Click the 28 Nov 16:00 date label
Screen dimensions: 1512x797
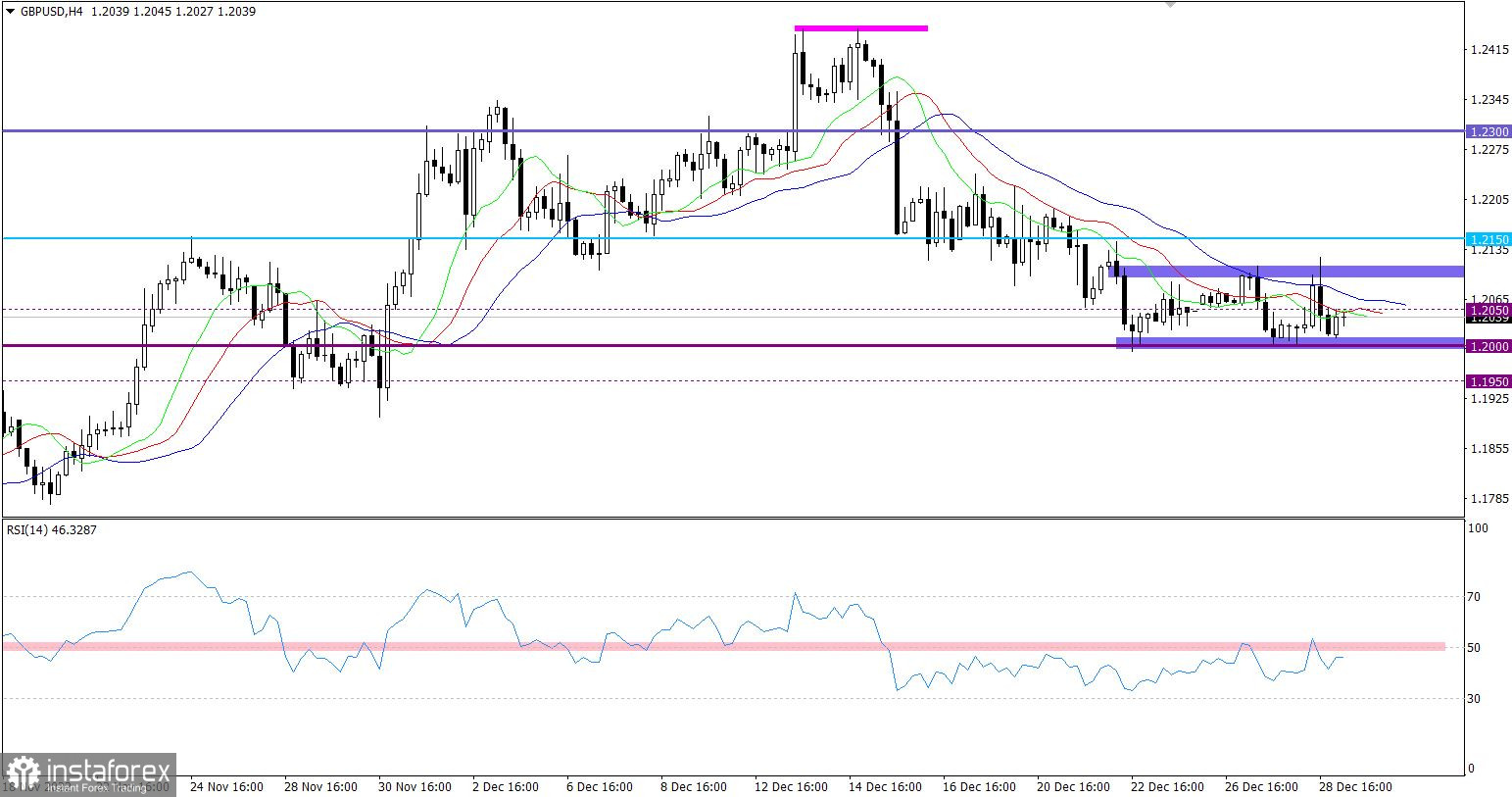tap(319, 786)
